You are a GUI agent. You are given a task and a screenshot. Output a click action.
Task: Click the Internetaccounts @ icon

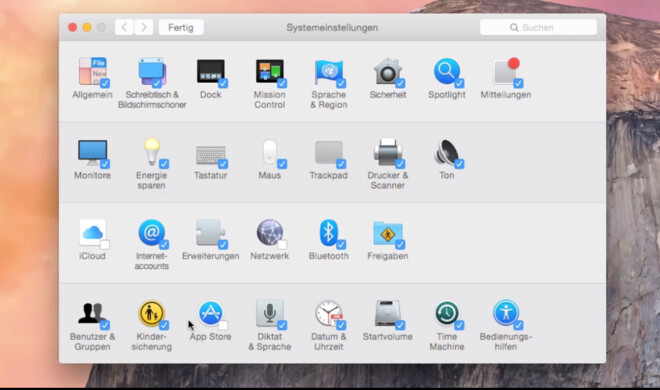pyautogui.click(x=152, y=233)
